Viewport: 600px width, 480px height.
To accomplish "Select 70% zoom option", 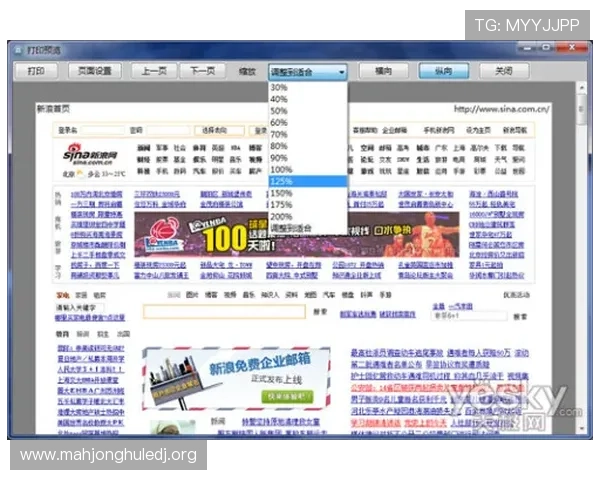I will click(x=308, y=134).
